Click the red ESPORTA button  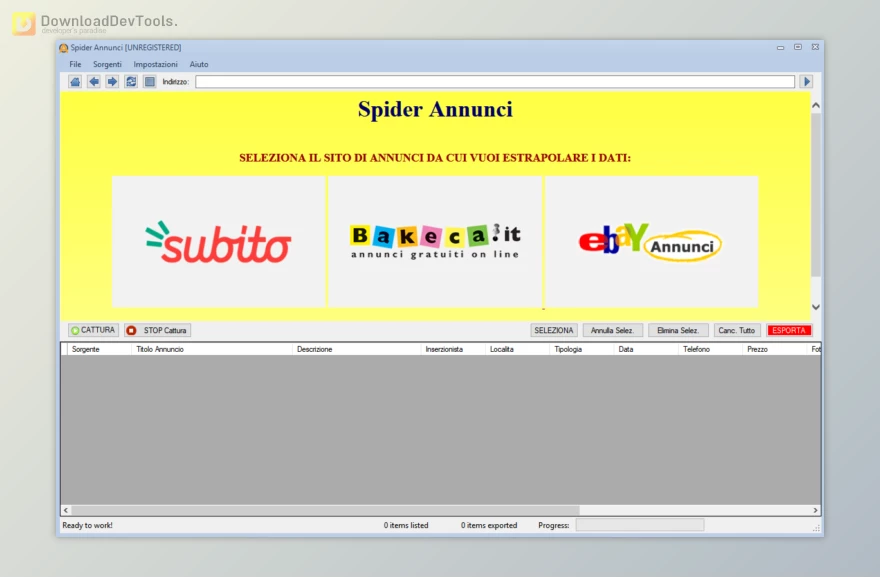tap(789, 330)
